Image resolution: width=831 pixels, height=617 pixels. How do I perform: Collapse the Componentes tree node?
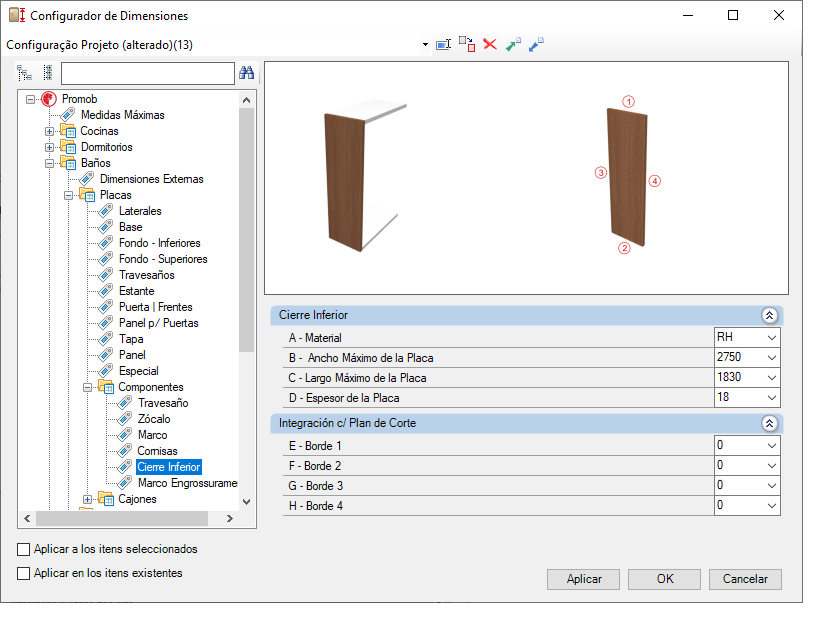point(87,387)
